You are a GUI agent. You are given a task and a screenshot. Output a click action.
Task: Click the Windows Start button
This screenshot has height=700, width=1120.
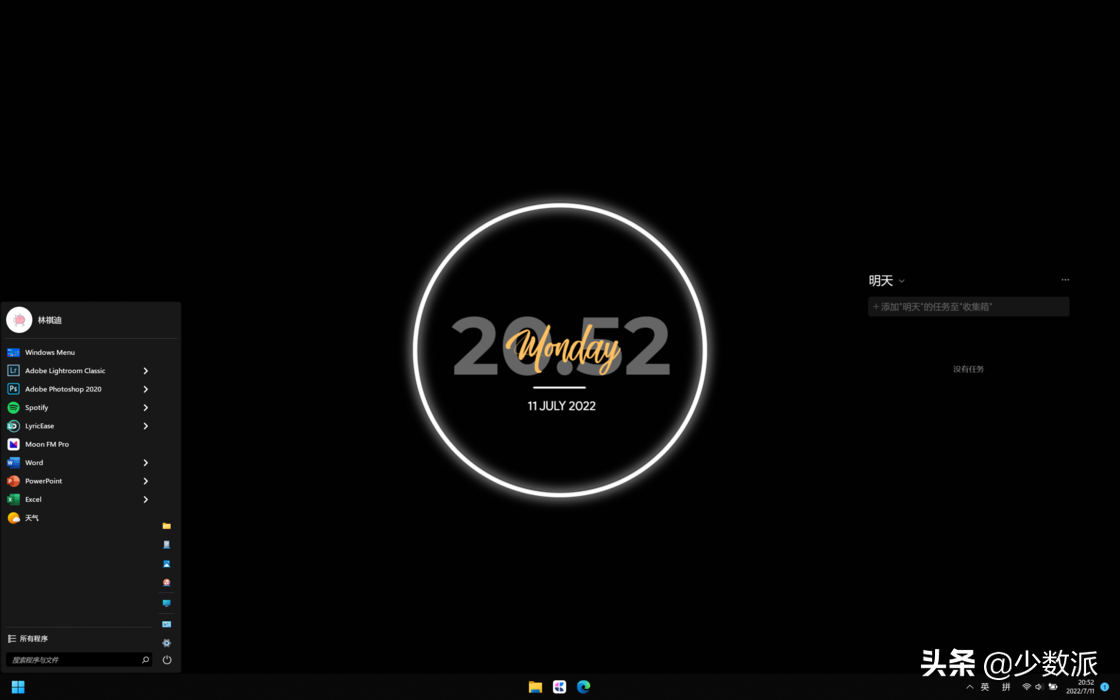click(18, 687)
